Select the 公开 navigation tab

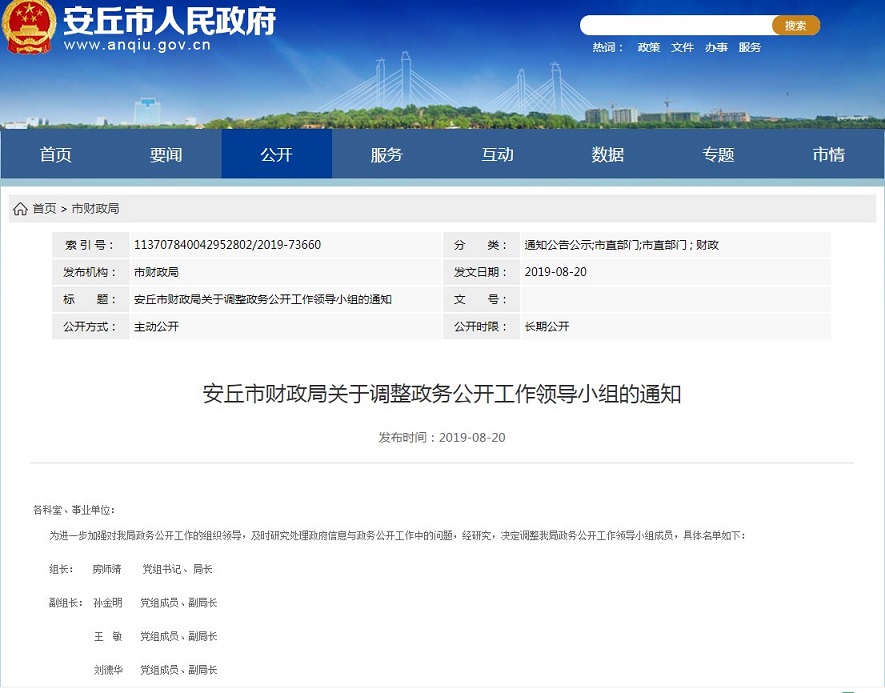point(277,154)
